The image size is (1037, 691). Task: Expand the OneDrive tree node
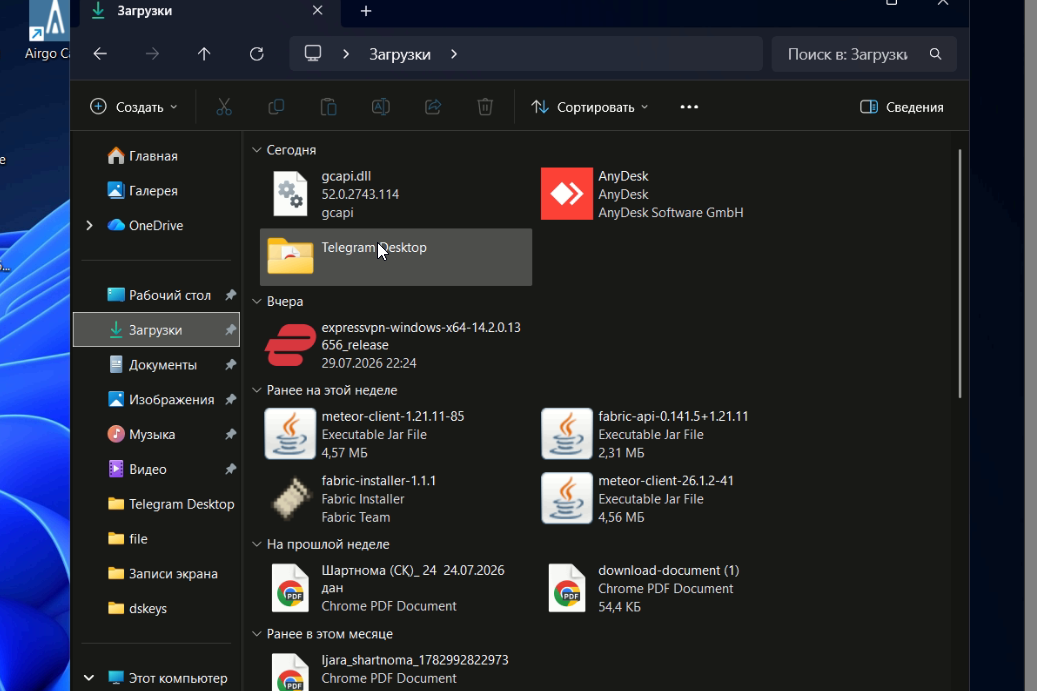[x=89, y=225]
